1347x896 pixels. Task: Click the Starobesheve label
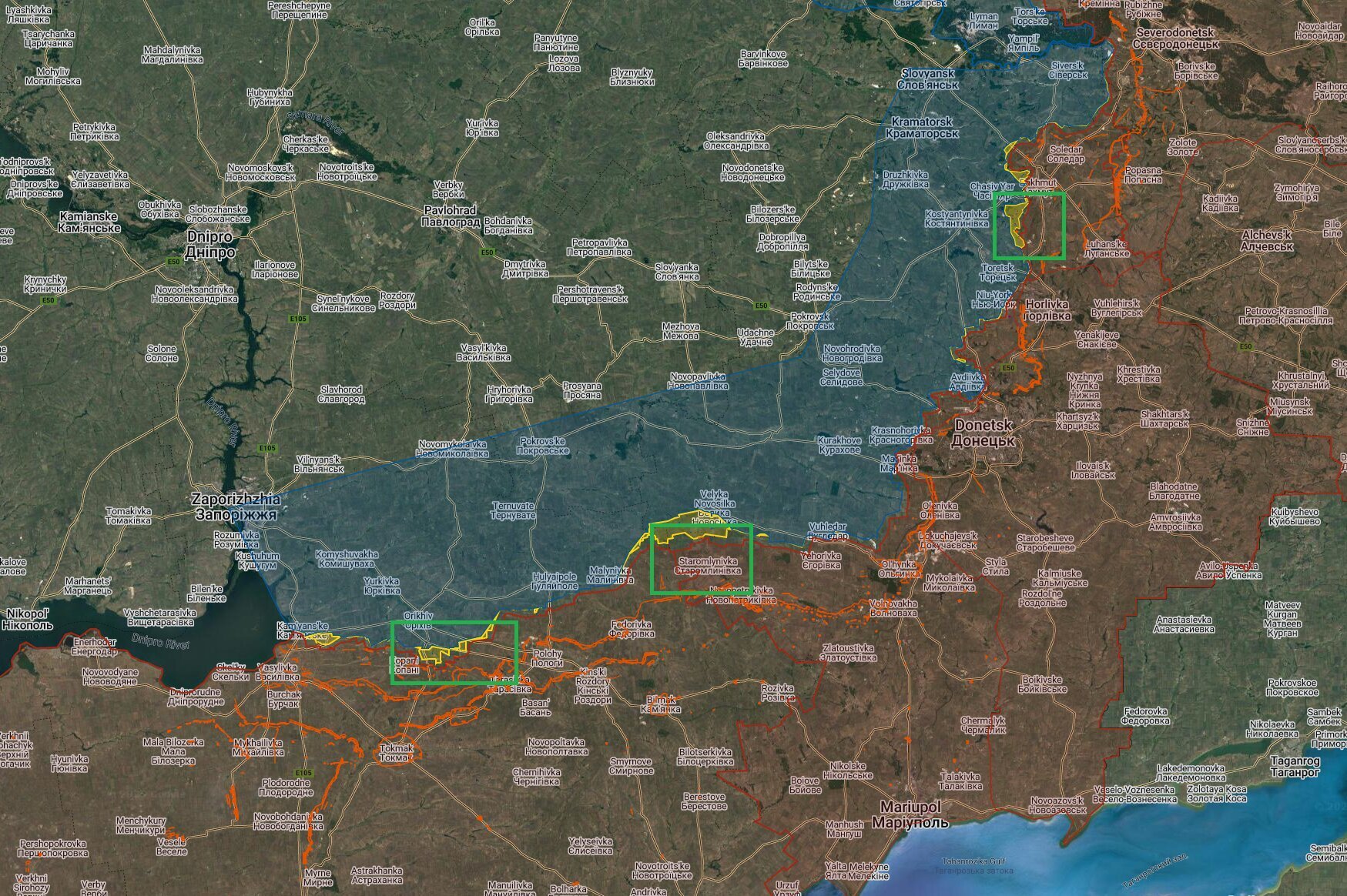pyautogui.click(x=1045, y=543)
